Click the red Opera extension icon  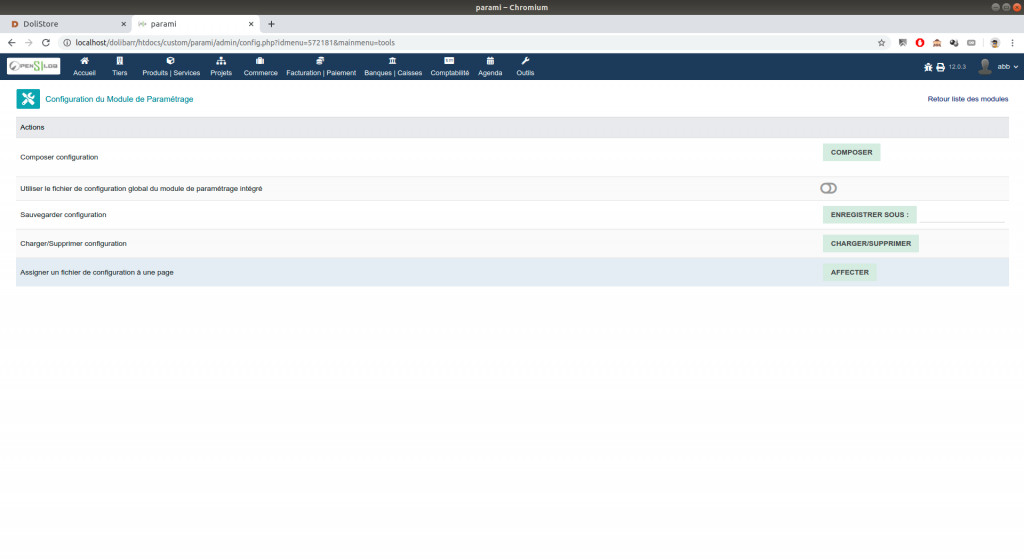(x=920, y=42)
